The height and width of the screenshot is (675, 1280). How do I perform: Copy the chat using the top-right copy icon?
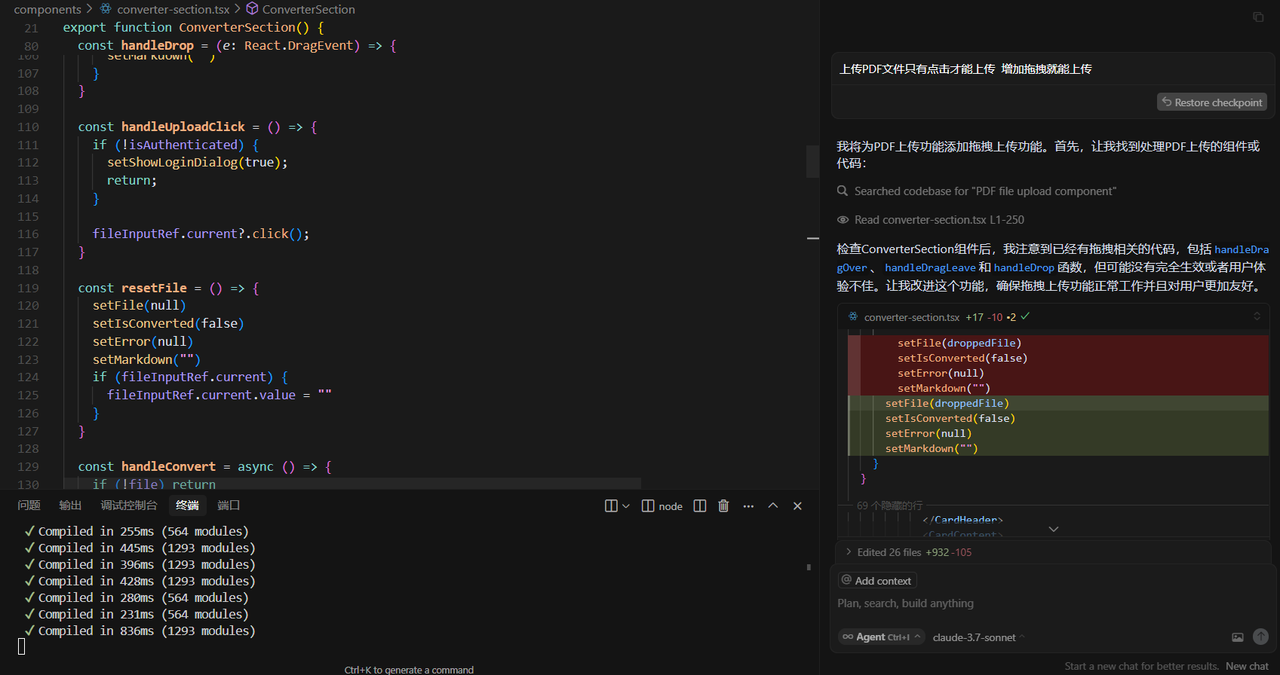click(1258, 17)
